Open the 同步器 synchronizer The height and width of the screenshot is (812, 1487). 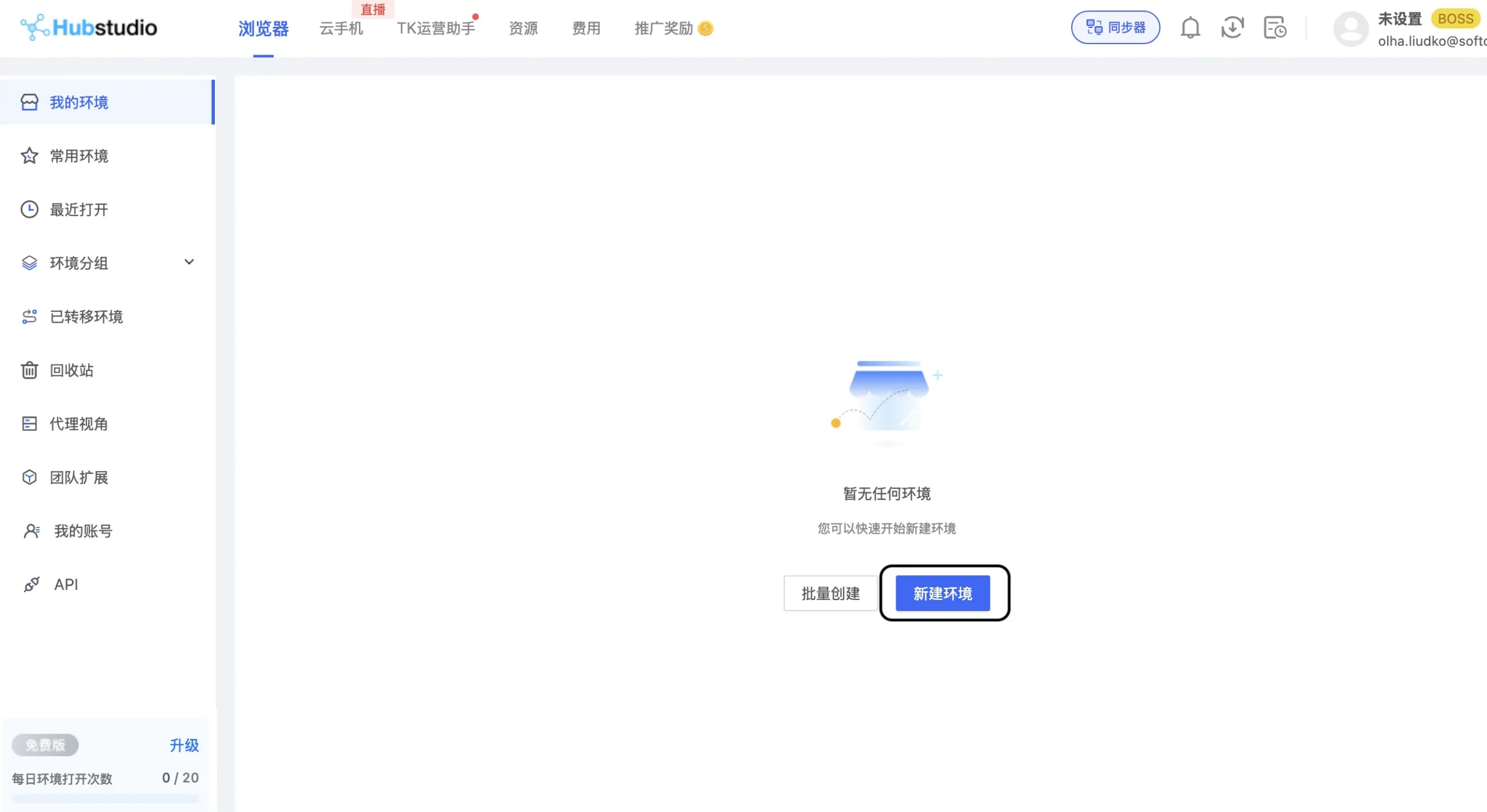coord(1114,27)
